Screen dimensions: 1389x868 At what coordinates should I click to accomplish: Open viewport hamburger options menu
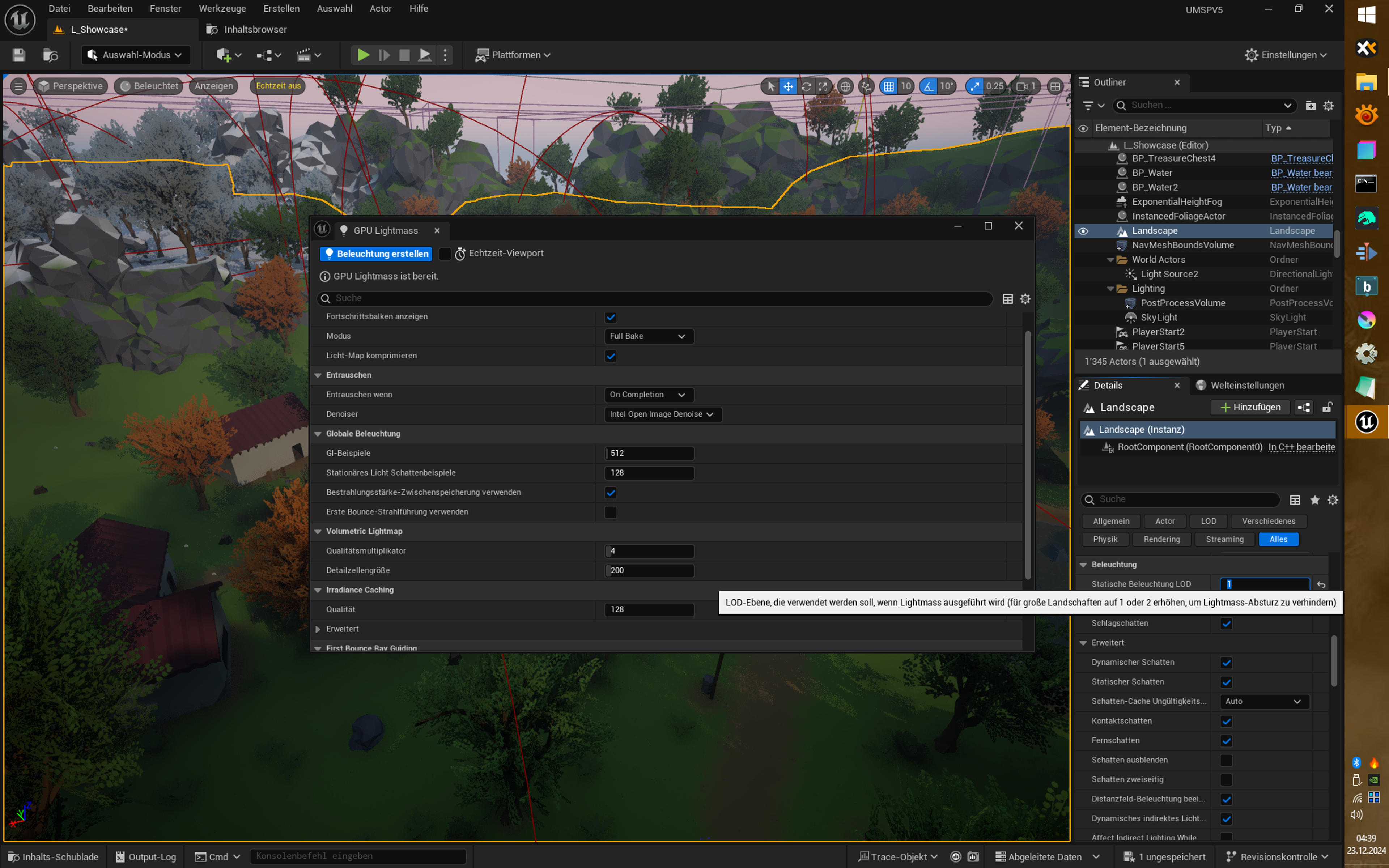(18, 86)
